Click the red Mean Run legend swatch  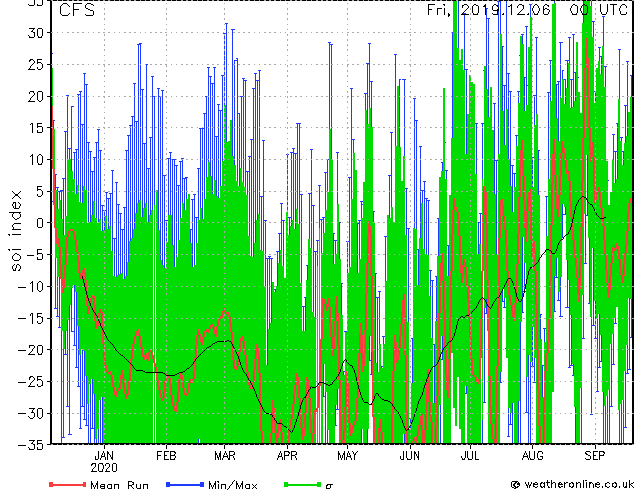(67, 484)
